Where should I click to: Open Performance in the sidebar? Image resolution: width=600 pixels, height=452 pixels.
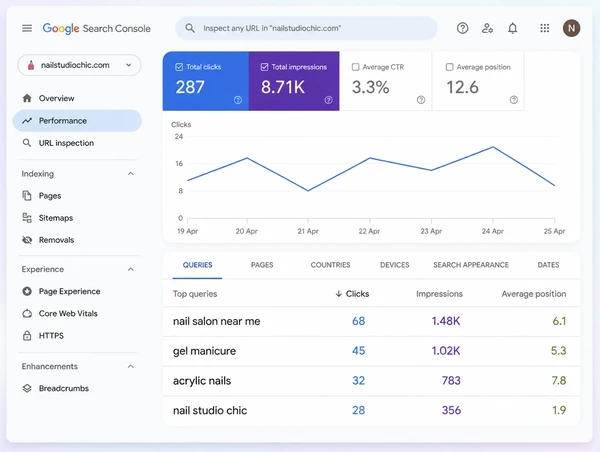(77, 121)
